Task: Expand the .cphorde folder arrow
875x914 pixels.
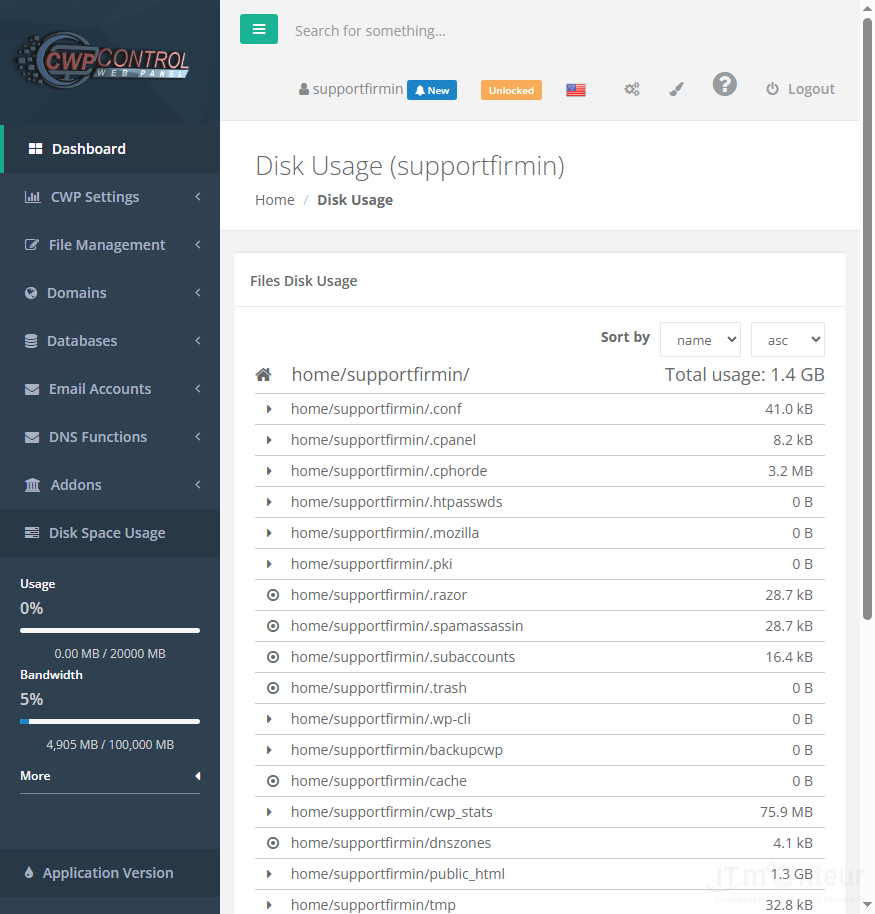Action: click(269, 471)
